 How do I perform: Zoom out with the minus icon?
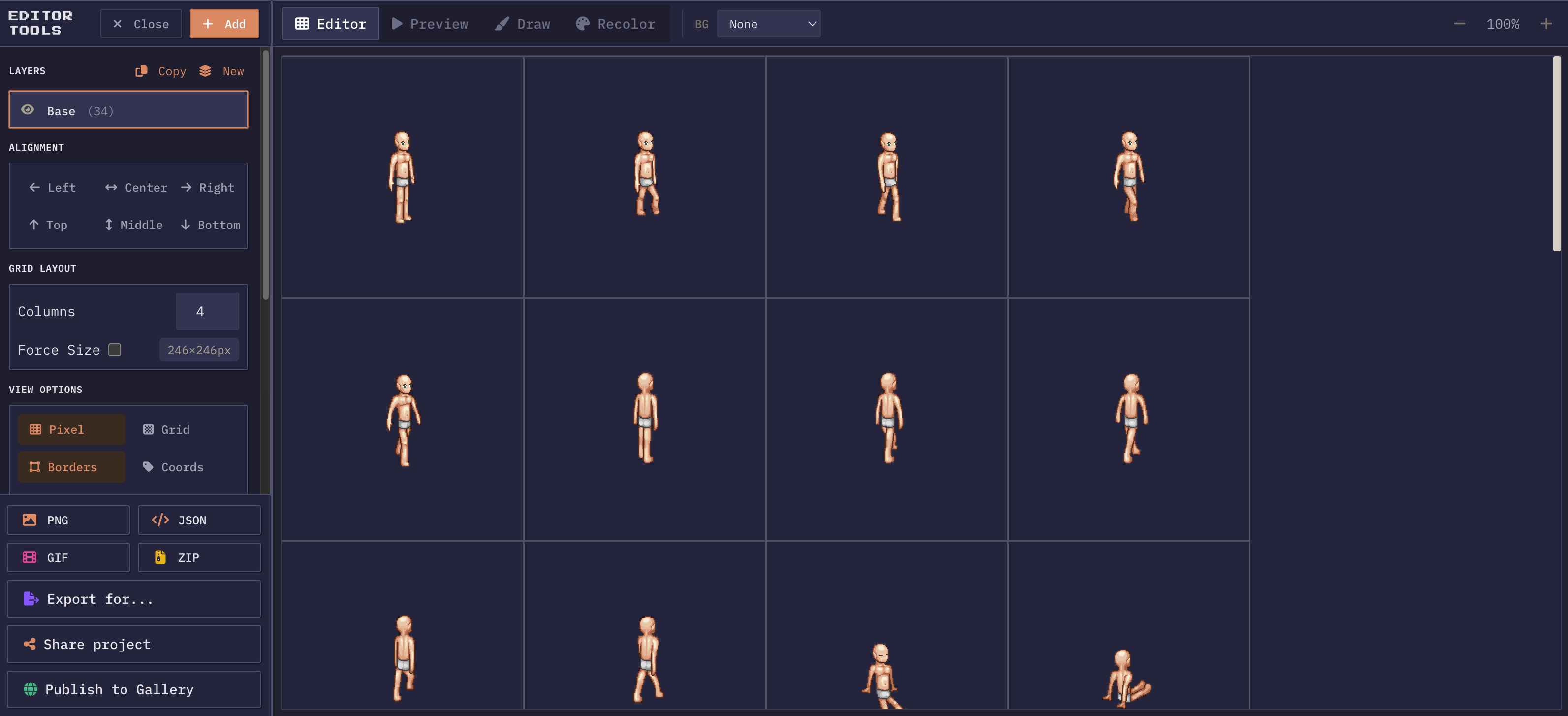point(1460,24)
